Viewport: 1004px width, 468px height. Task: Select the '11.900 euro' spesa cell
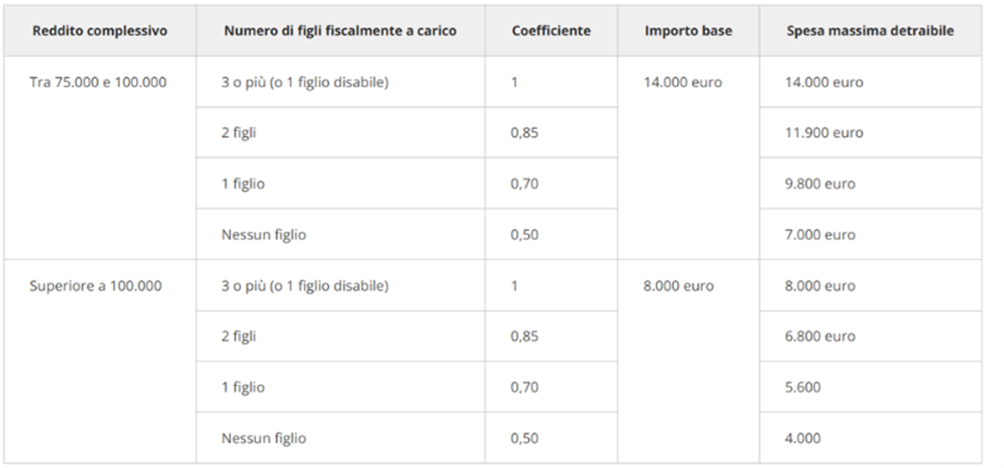870,133
